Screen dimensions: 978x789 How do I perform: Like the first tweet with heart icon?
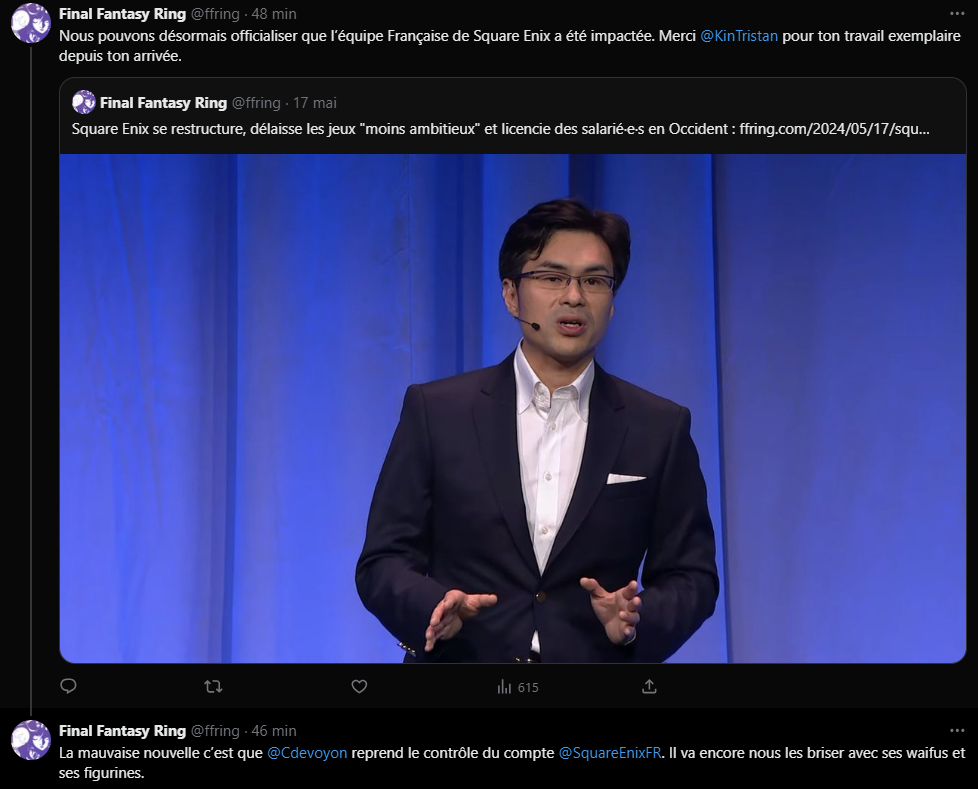click(x=359, y=687)
